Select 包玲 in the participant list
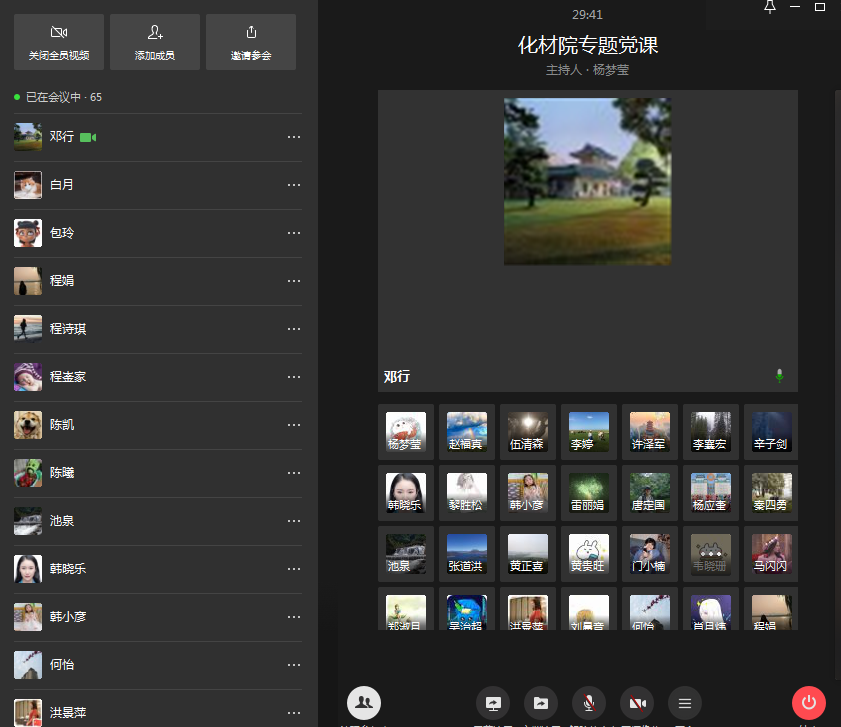The width and height of the screenshot is (841, 727). (62, 233)
